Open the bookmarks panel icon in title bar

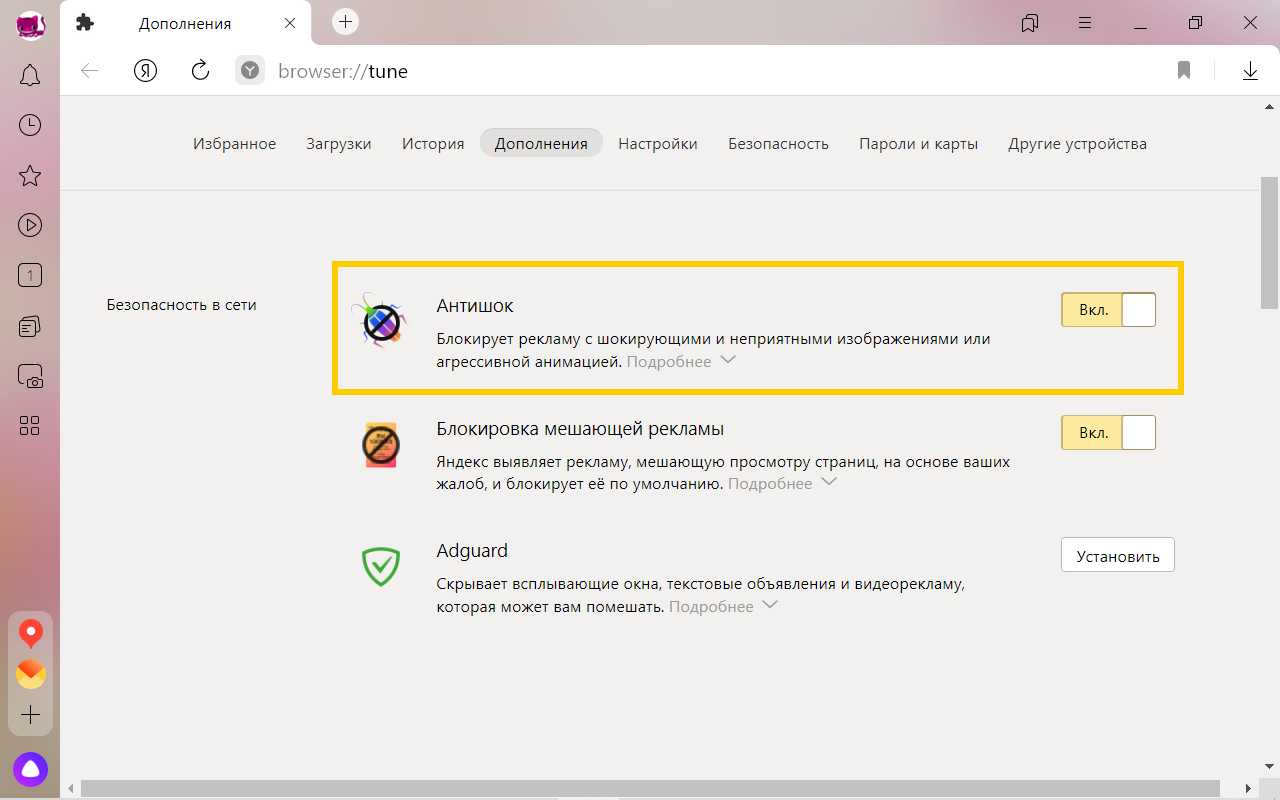click(1030, 23)
